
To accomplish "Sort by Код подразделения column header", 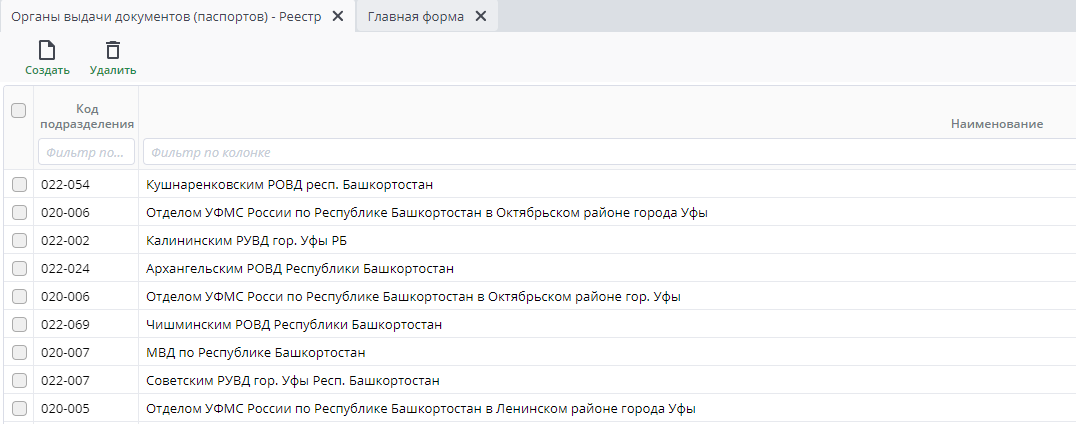I will 86,116.
